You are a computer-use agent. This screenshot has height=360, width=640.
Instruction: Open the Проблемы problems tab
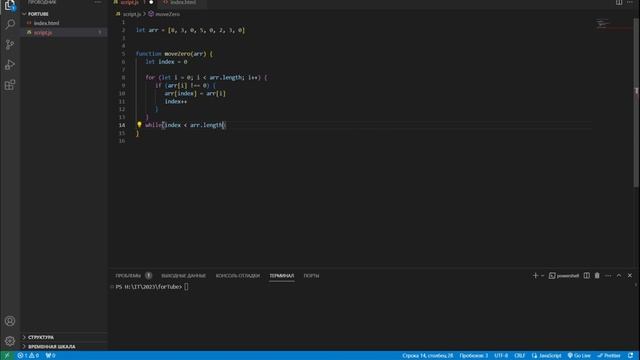(128, 276)
